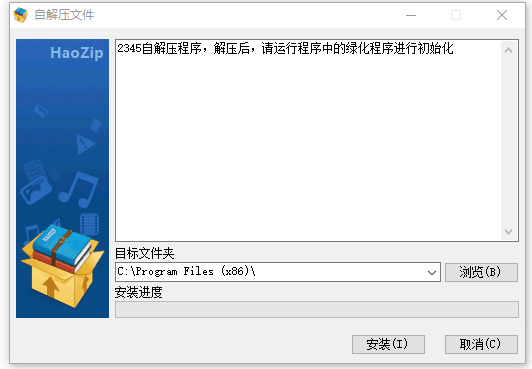532x369 pixels.
Task: Click the 安装进度 progress bar
Action: click(317, 309)
